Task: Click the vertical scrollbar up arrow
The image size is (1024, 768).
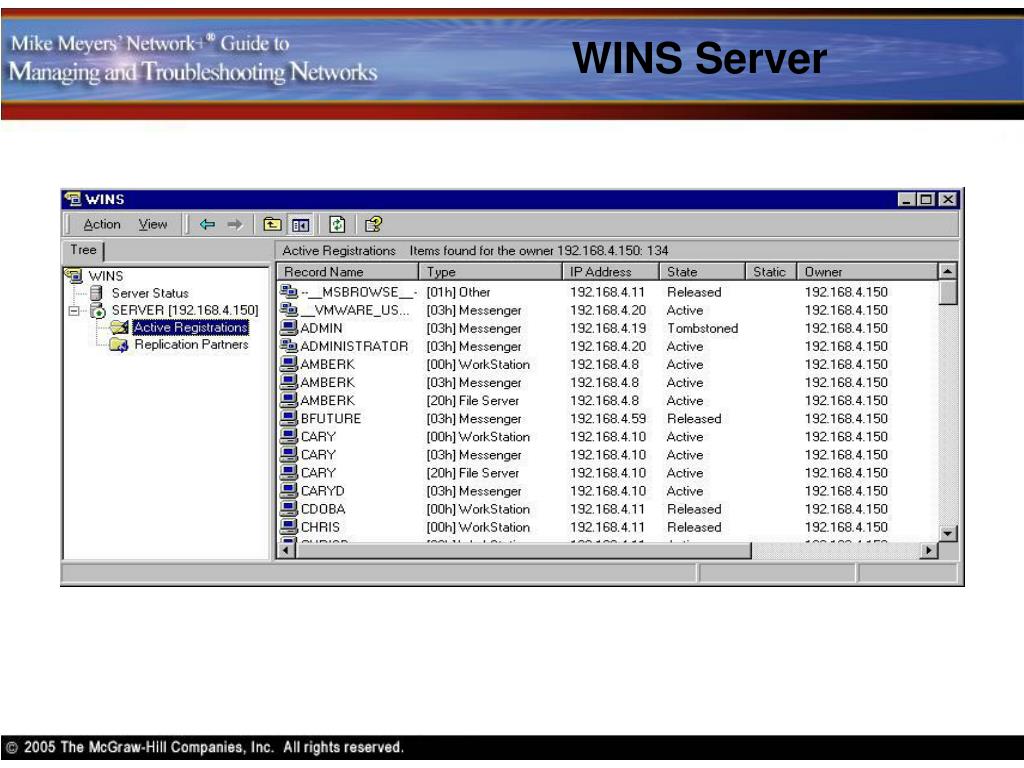Action: tap(948, 271)
